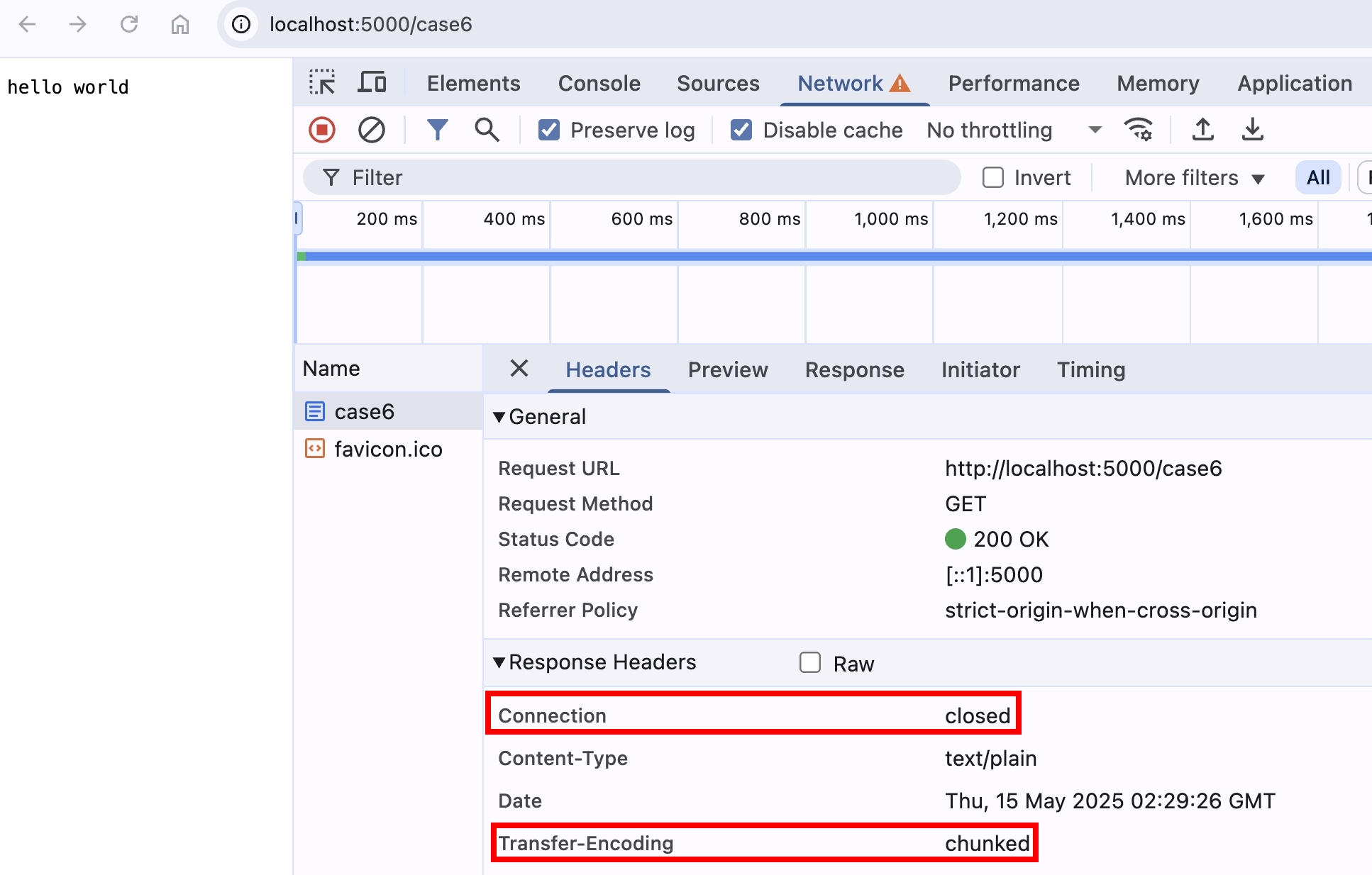The height and width of the screenshot is (875, 1372).
Task: Open network conditions wifi icon
Action: click(x=1139, y=130)
